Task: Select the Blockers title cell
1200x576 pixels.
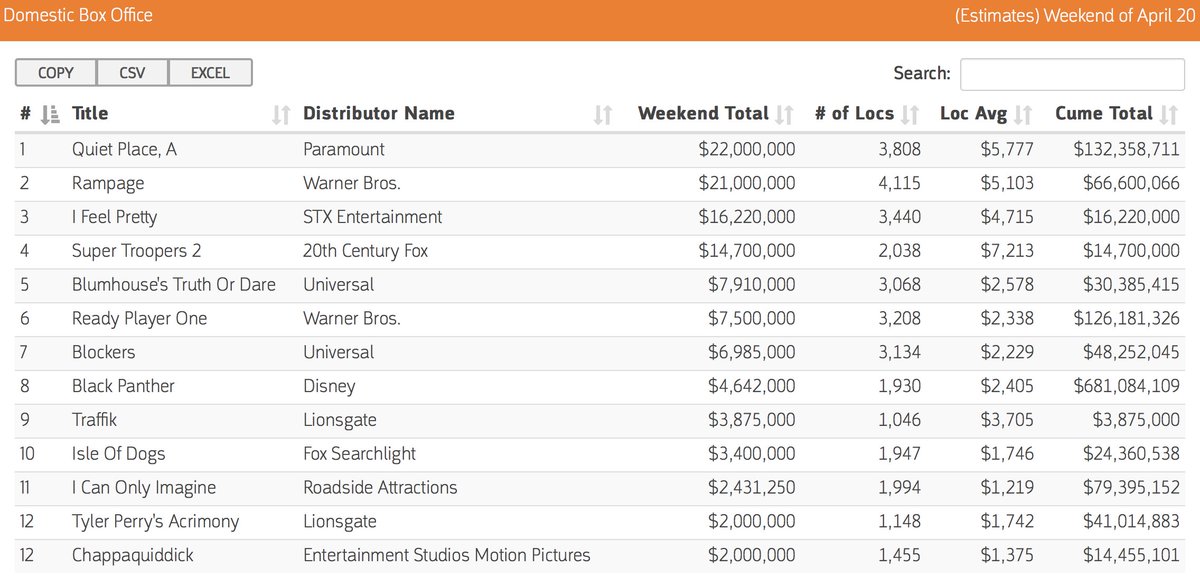Action: coord(103,352)
